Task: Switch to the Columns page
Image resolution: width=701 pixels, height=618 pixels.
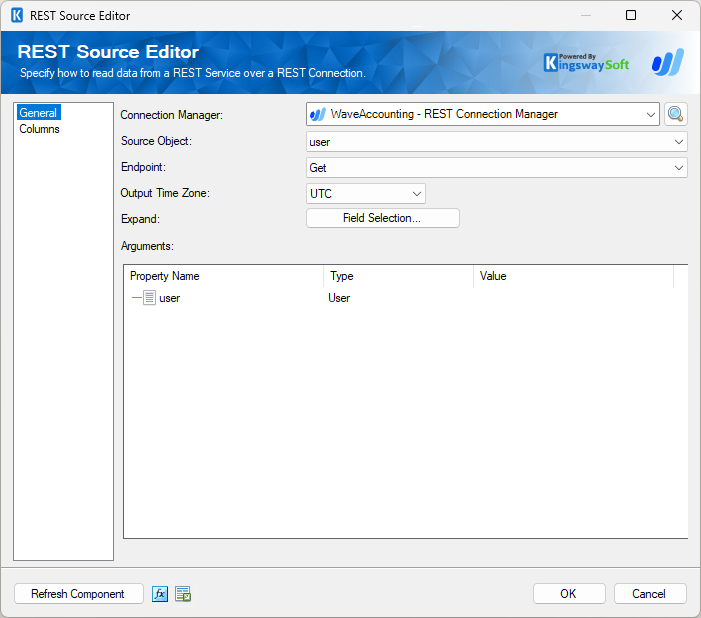Action: tap(39, 129)
